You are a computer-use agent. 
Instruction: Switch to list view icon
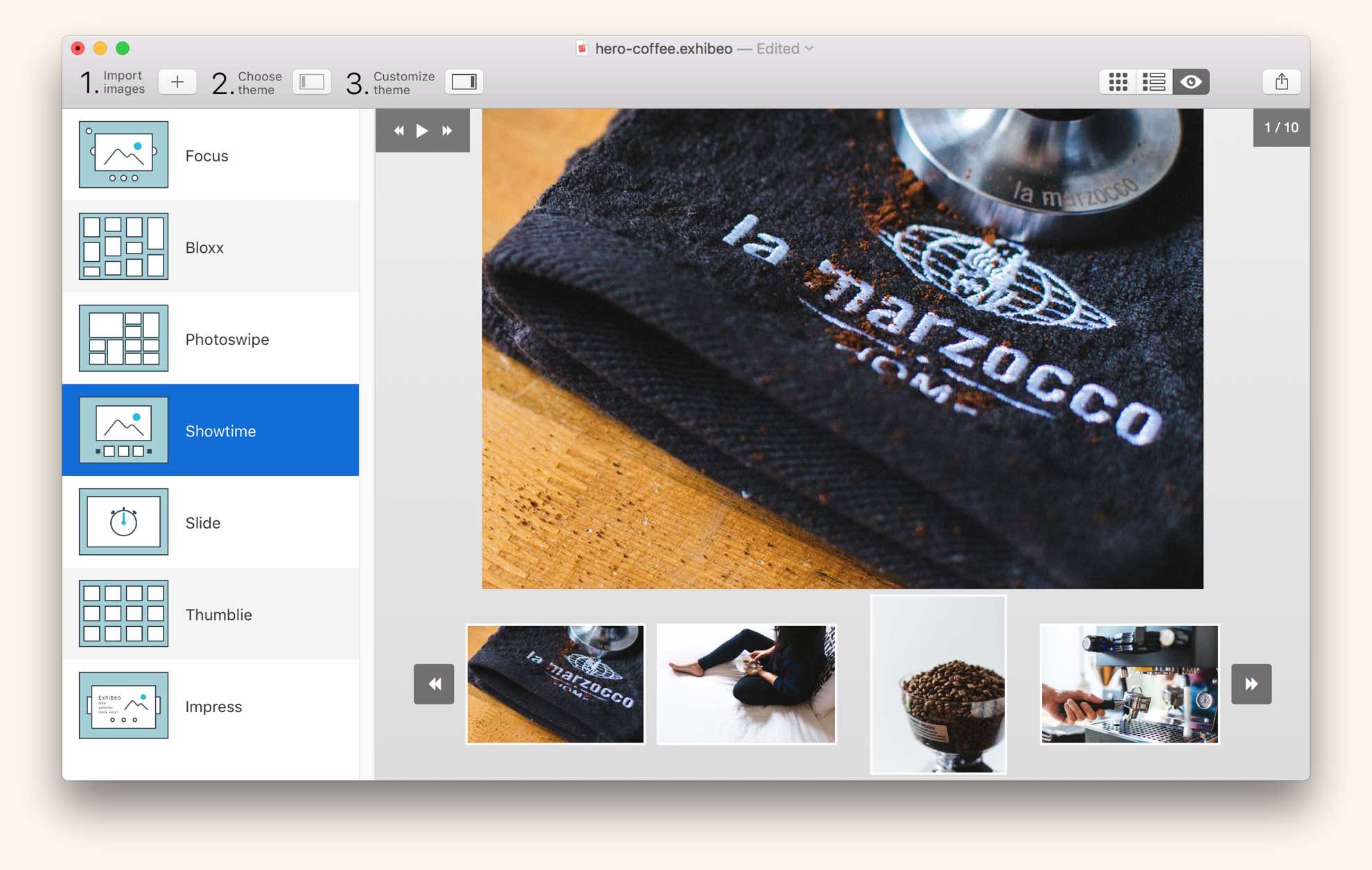[1154, 82]
